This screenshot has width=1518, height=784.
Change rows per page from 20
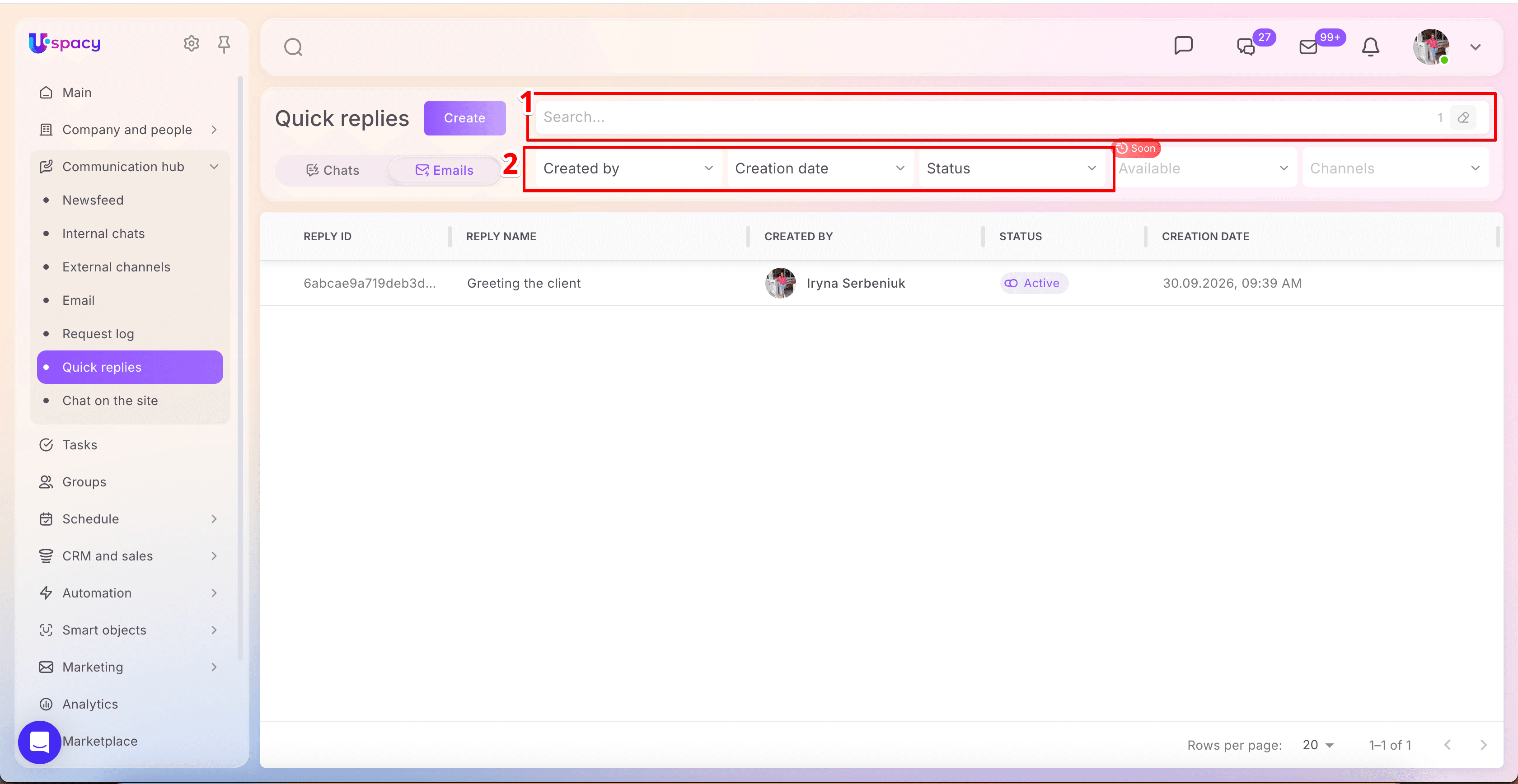click(1318, 745)
